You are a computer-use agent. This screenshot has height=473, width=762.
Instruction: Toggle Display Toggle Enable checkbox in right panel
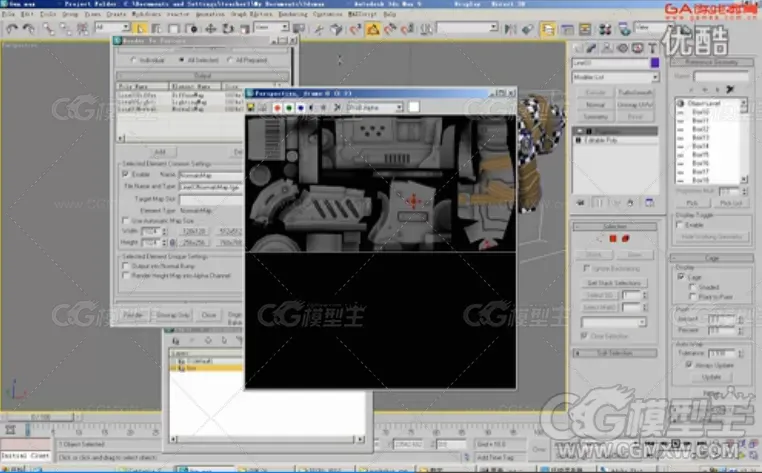[679, 225]
